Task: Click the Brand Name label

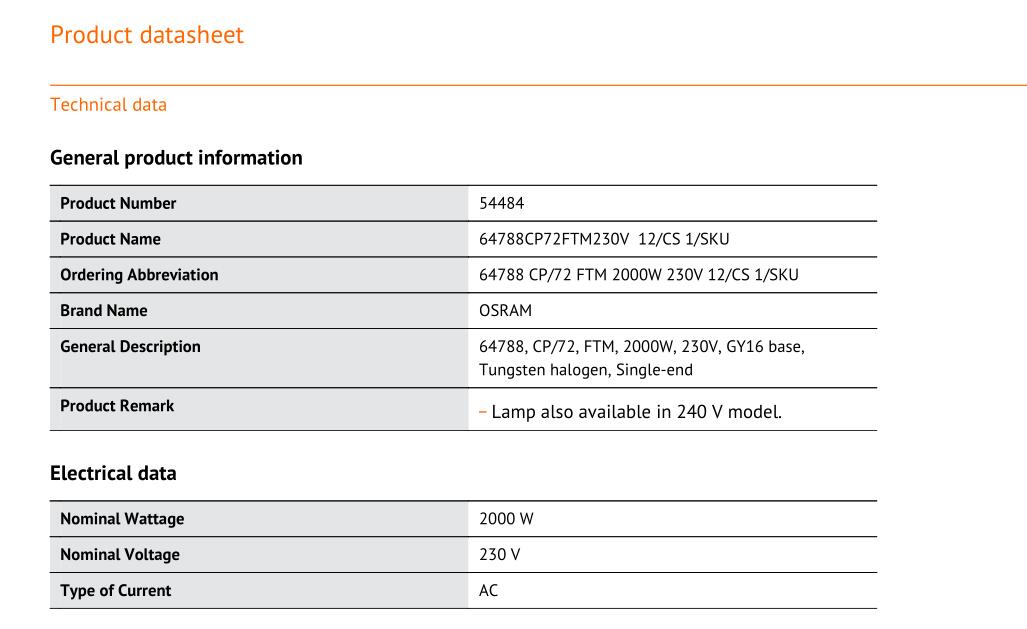Action: [104, 311]
